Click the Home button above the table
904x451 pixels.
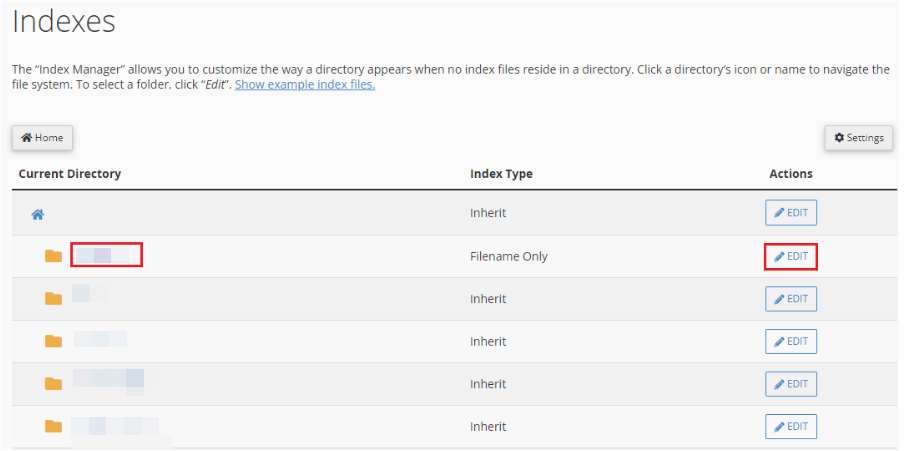point(43,138)
